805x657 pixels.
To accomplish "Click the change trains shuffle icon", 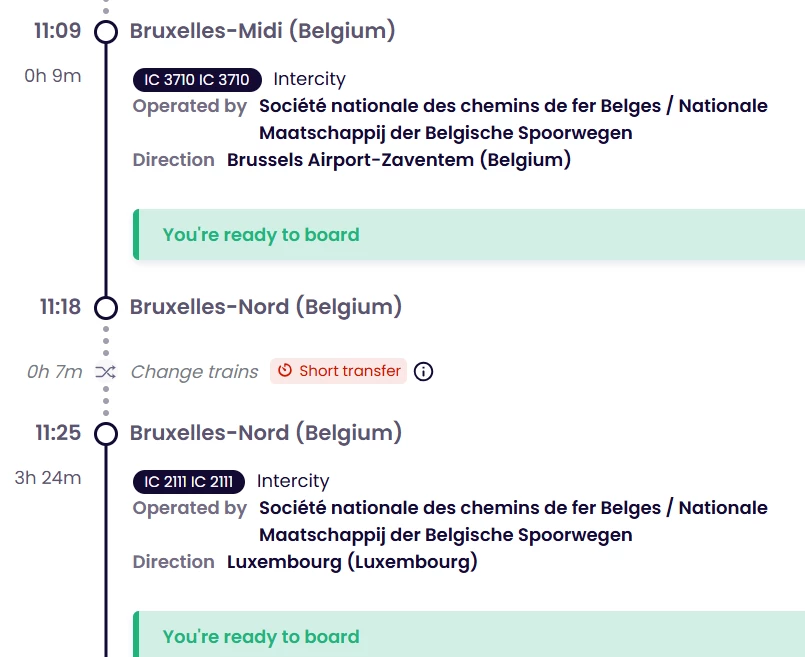I will [x=106, y=372].
